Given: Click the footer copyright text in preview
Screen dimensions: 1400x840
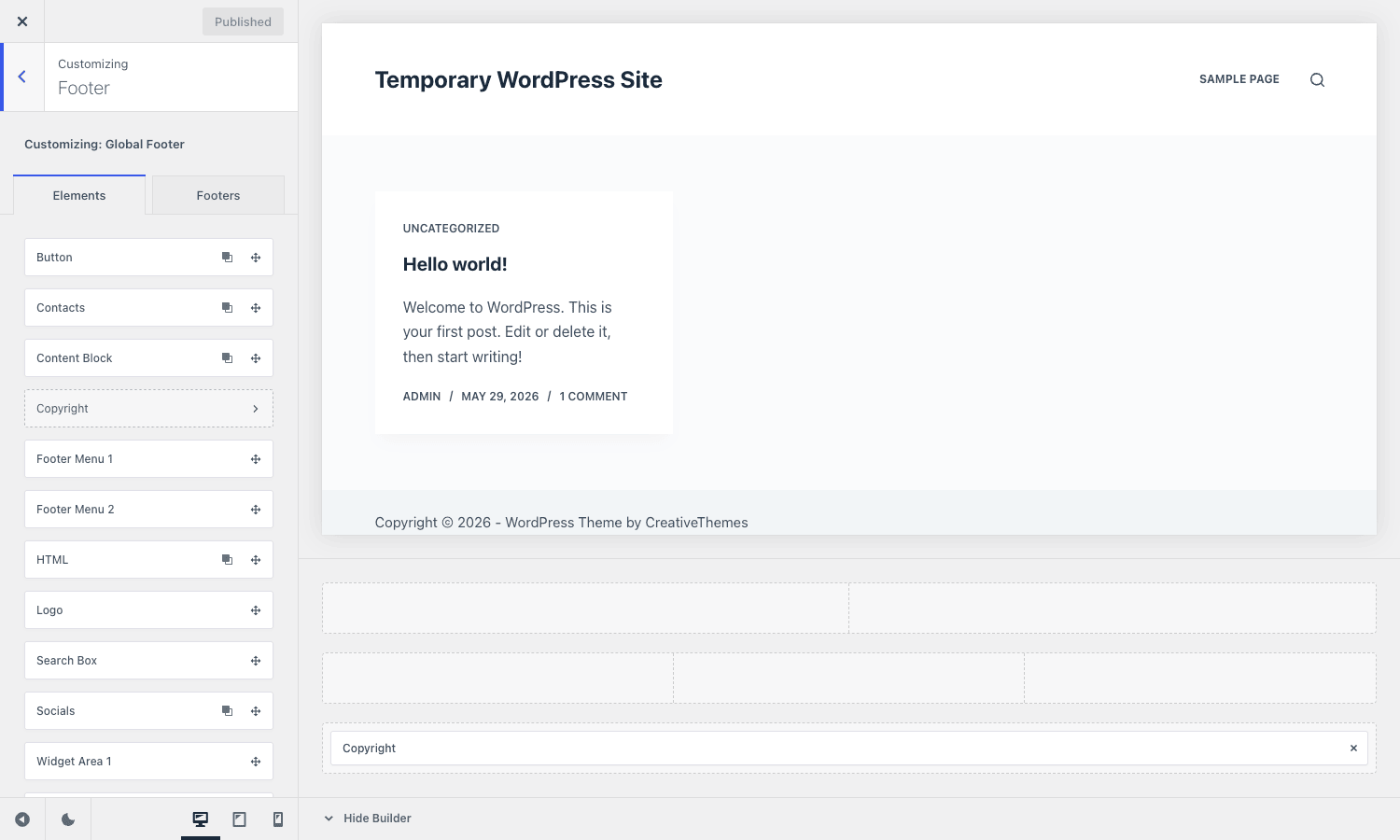Looking at the screenshot, I should [x=562, y=523].
